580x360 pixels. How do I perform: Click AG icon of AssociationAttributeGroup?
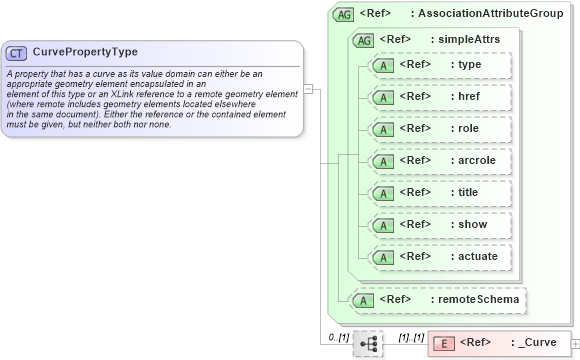344,15
